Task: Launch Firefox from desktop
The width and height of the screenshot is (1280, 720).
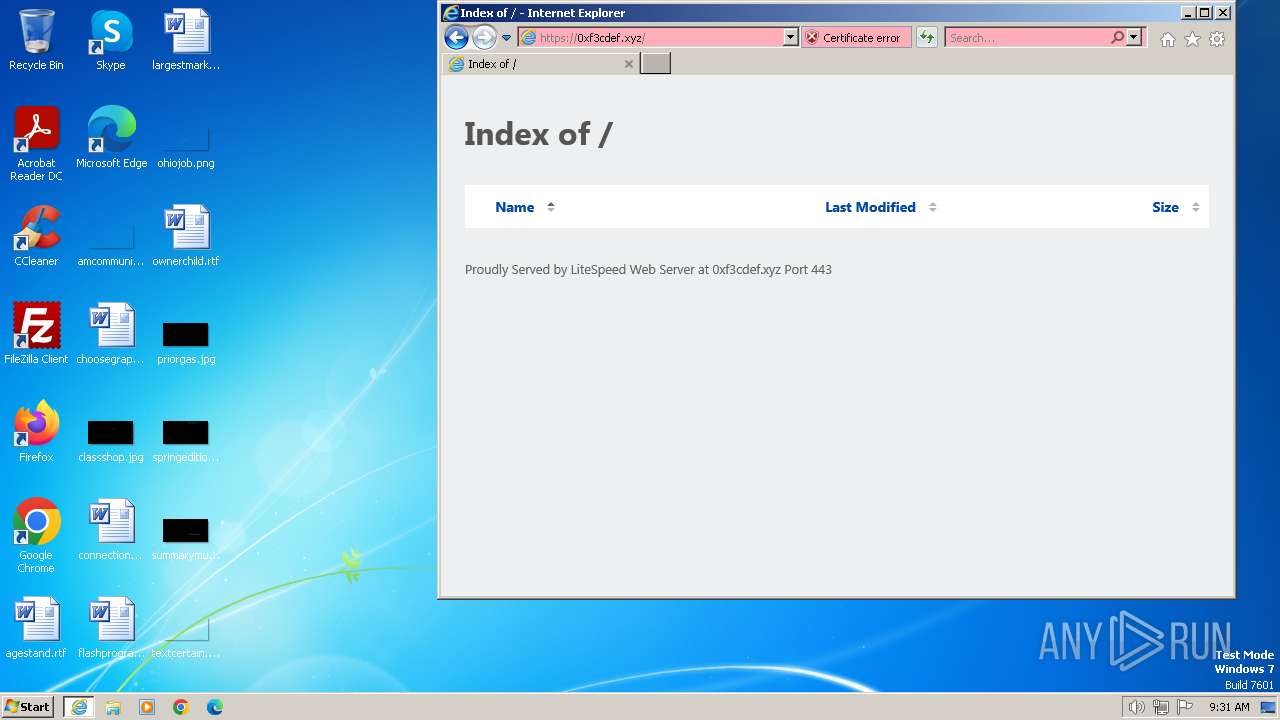Action: (x=36, y=433)
